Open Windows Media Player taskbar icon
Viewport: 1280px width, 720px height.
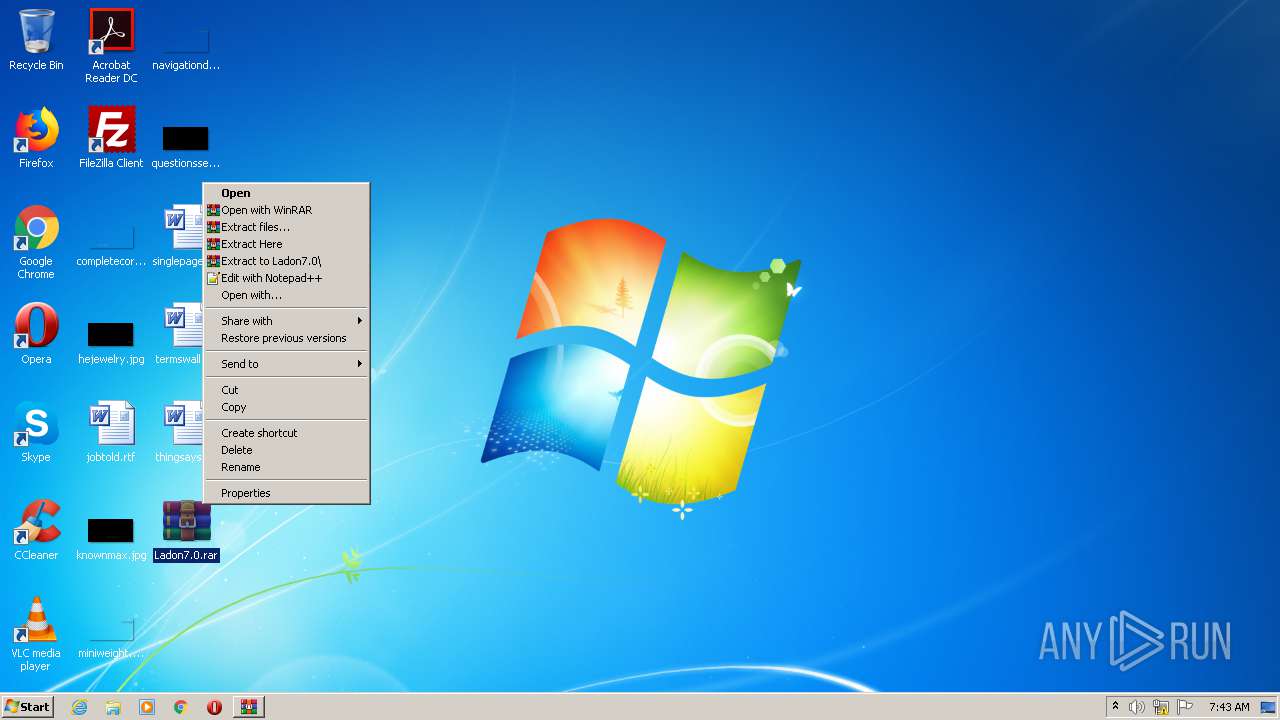coord(147,707)
